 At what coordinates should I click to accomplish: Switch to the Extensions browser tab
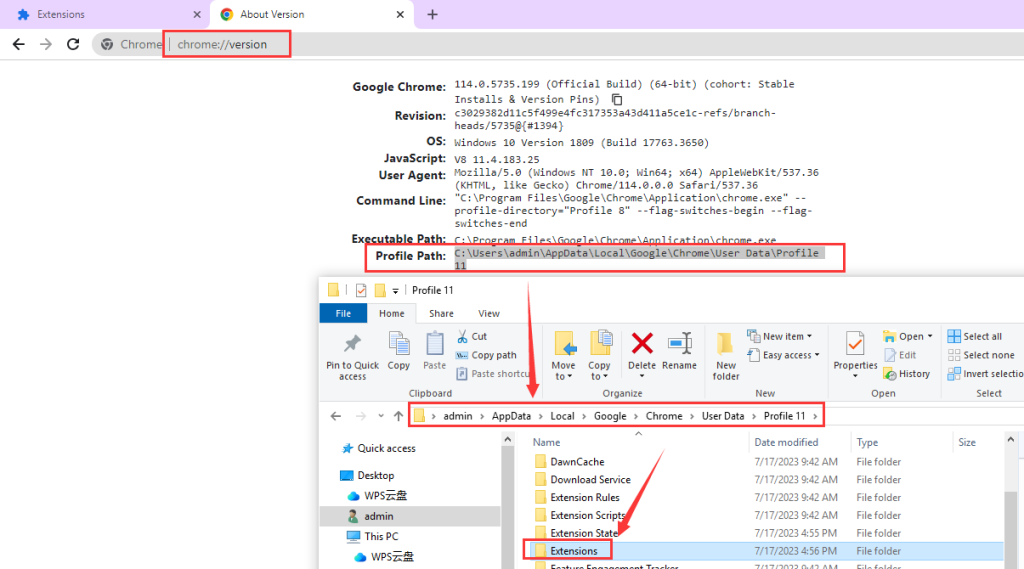[x=104, y=14]
